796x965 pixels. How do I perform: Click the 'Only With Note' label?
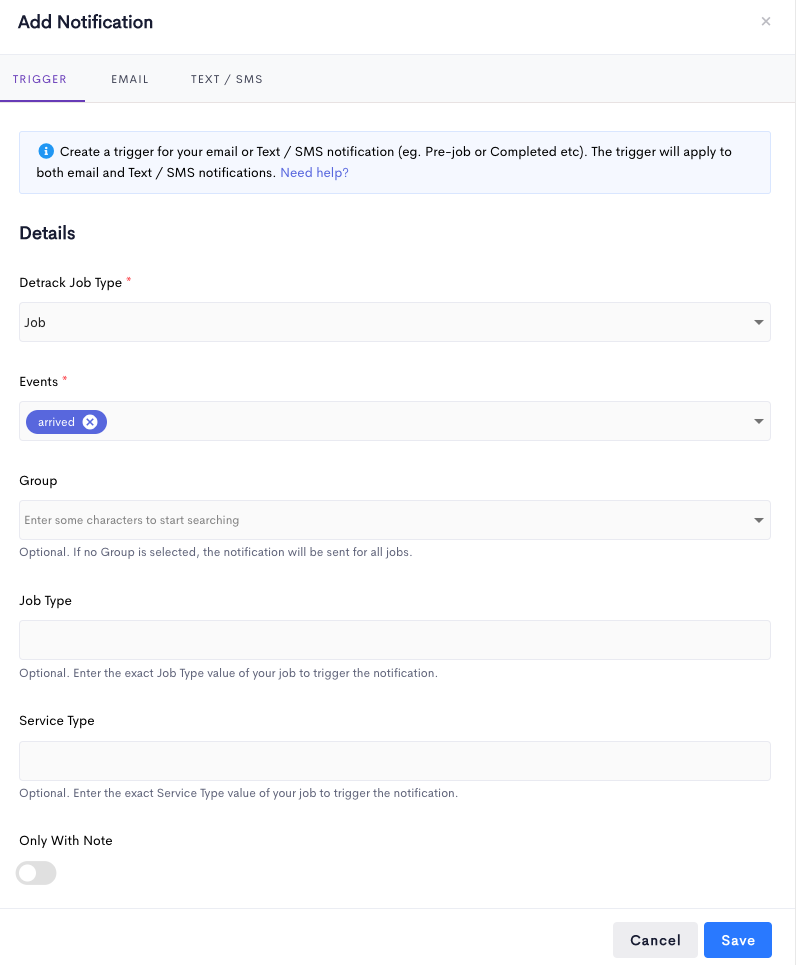pos(66,841)
